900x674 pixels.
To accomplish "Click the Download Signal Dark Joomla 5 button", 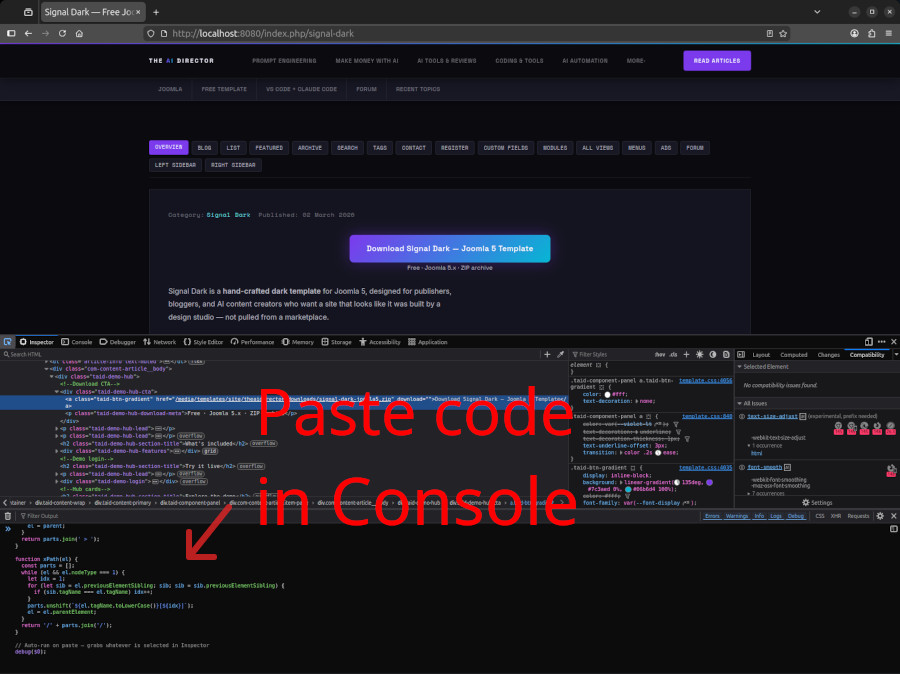I will [452, 248].
